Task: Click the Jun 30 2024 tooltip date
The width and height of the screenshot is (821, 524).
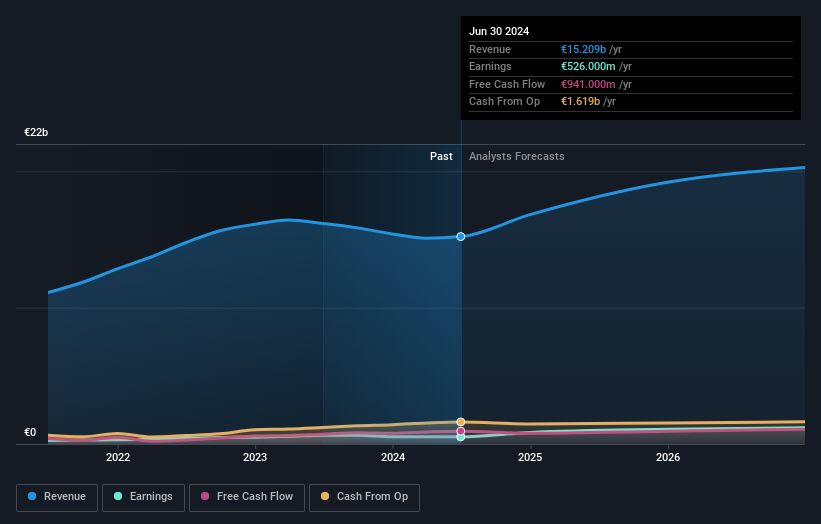Action: click(x=499, y=31)
